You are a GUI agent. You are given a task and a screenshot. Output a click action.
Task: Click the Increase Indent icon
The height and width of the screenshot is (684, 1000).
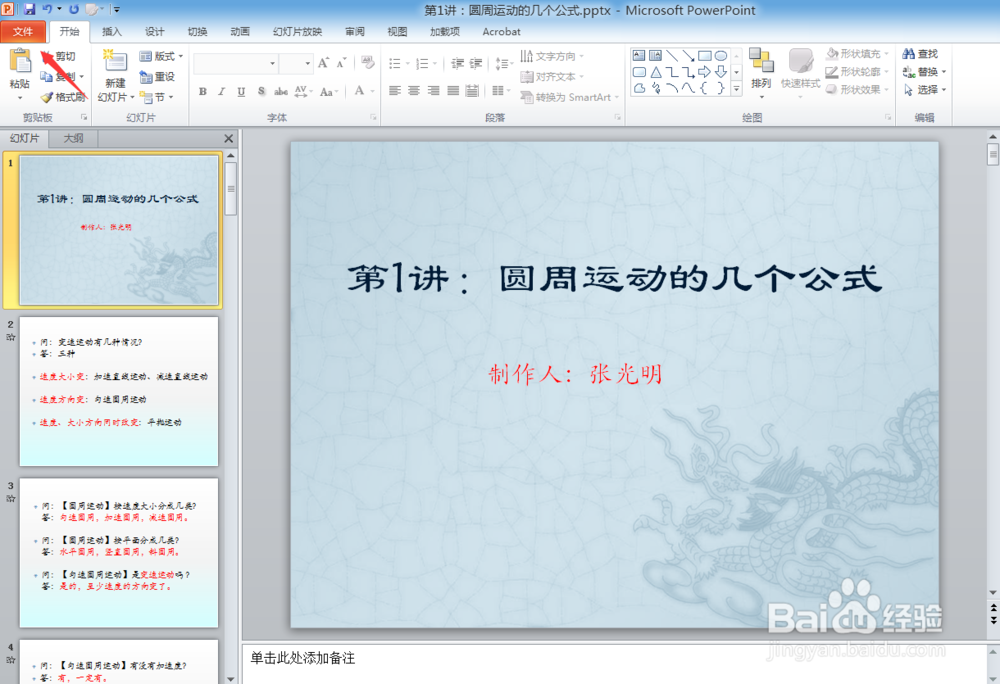coord(476,63)
